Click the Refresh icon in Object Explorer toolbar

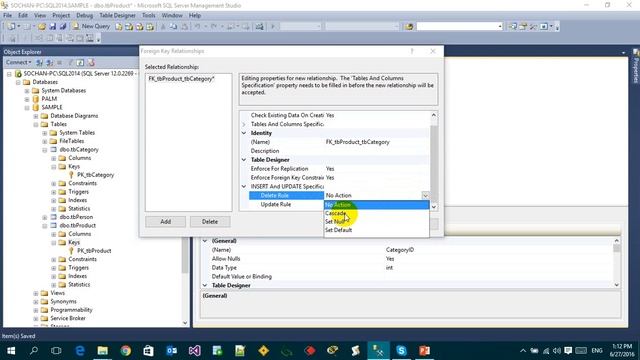click(x=80, y=62)
